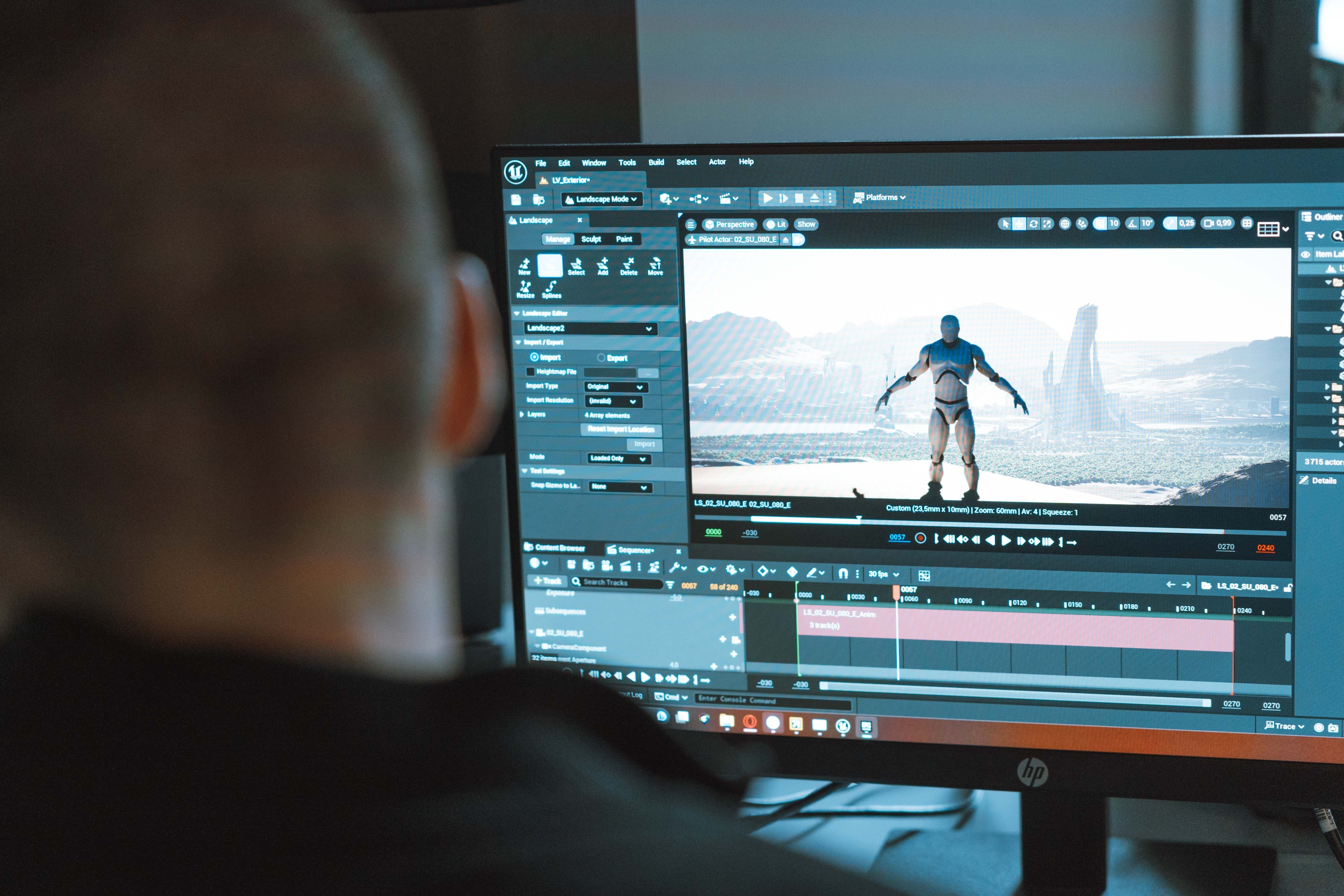The width and height of the screenshot is (1344, 896).
Task: Activate the translate gizmo tool
Action: pyautogui.click(x=1019, y=223)
